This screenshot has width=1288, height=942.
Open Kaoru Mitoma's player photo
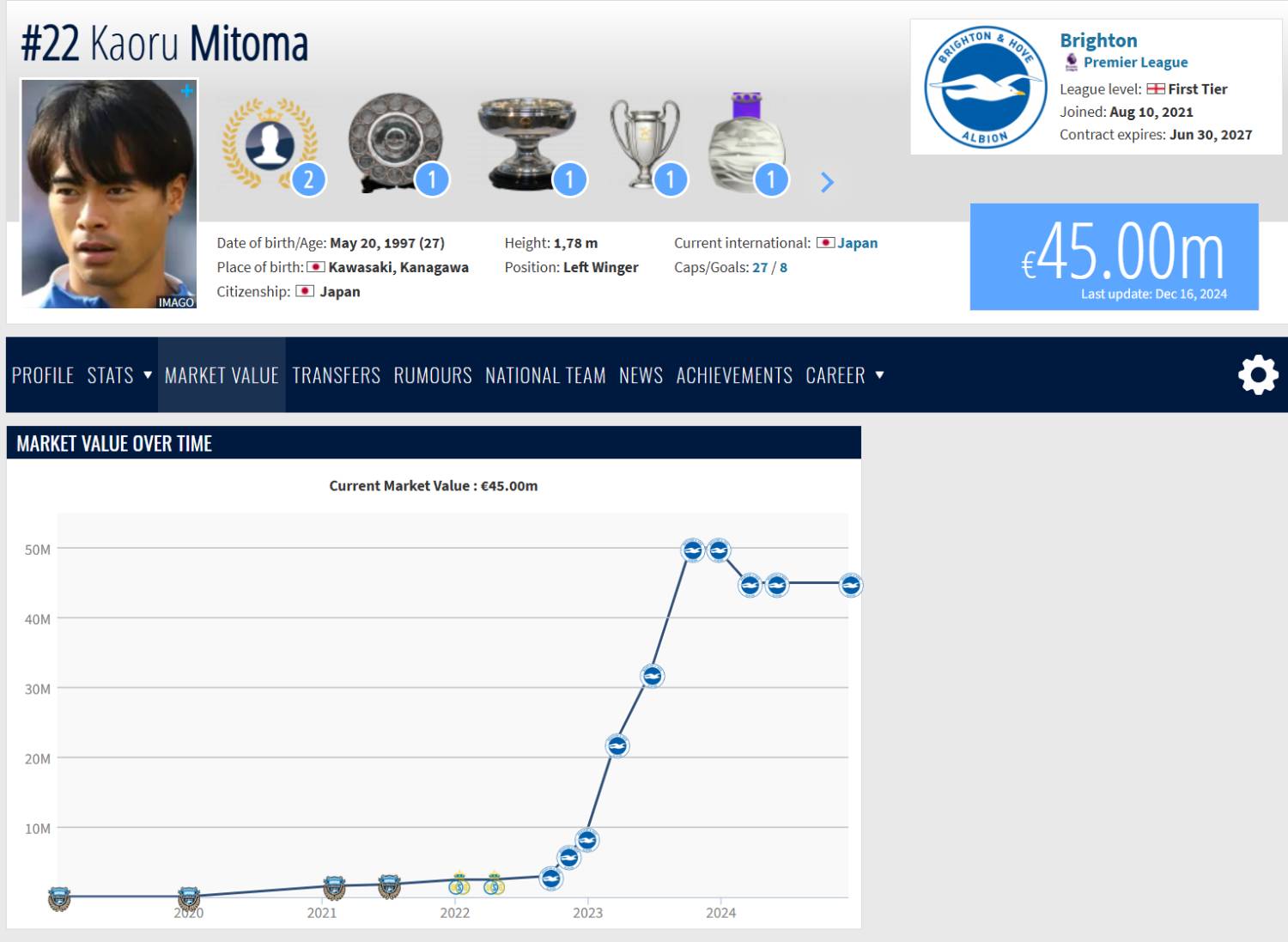(x=109, y=194)
